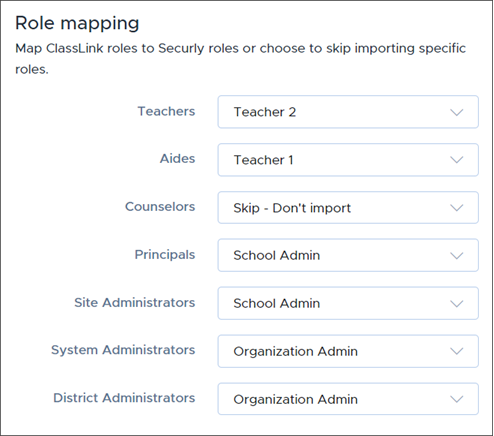
Task: Select the Site Administrators label
Action: point(135,303)
